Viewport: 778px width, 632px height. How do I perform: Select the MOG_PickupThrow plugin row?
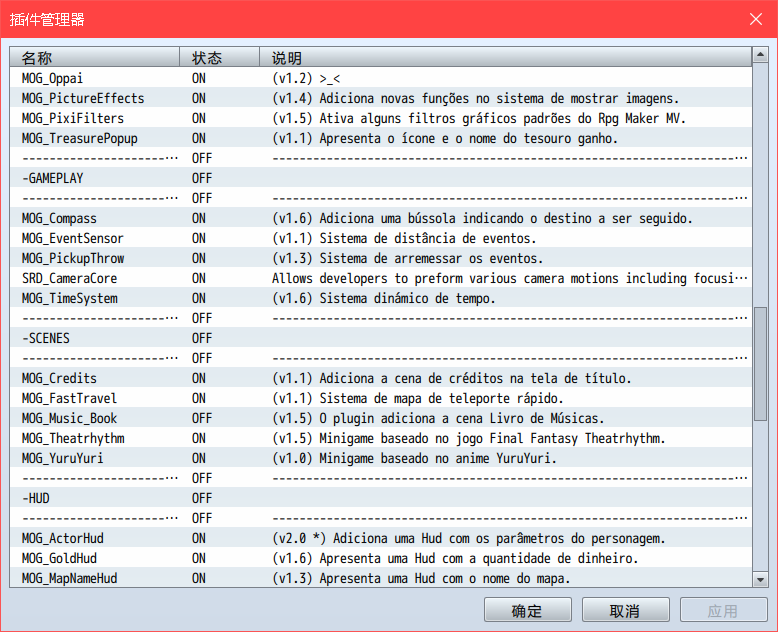(381, 258)
